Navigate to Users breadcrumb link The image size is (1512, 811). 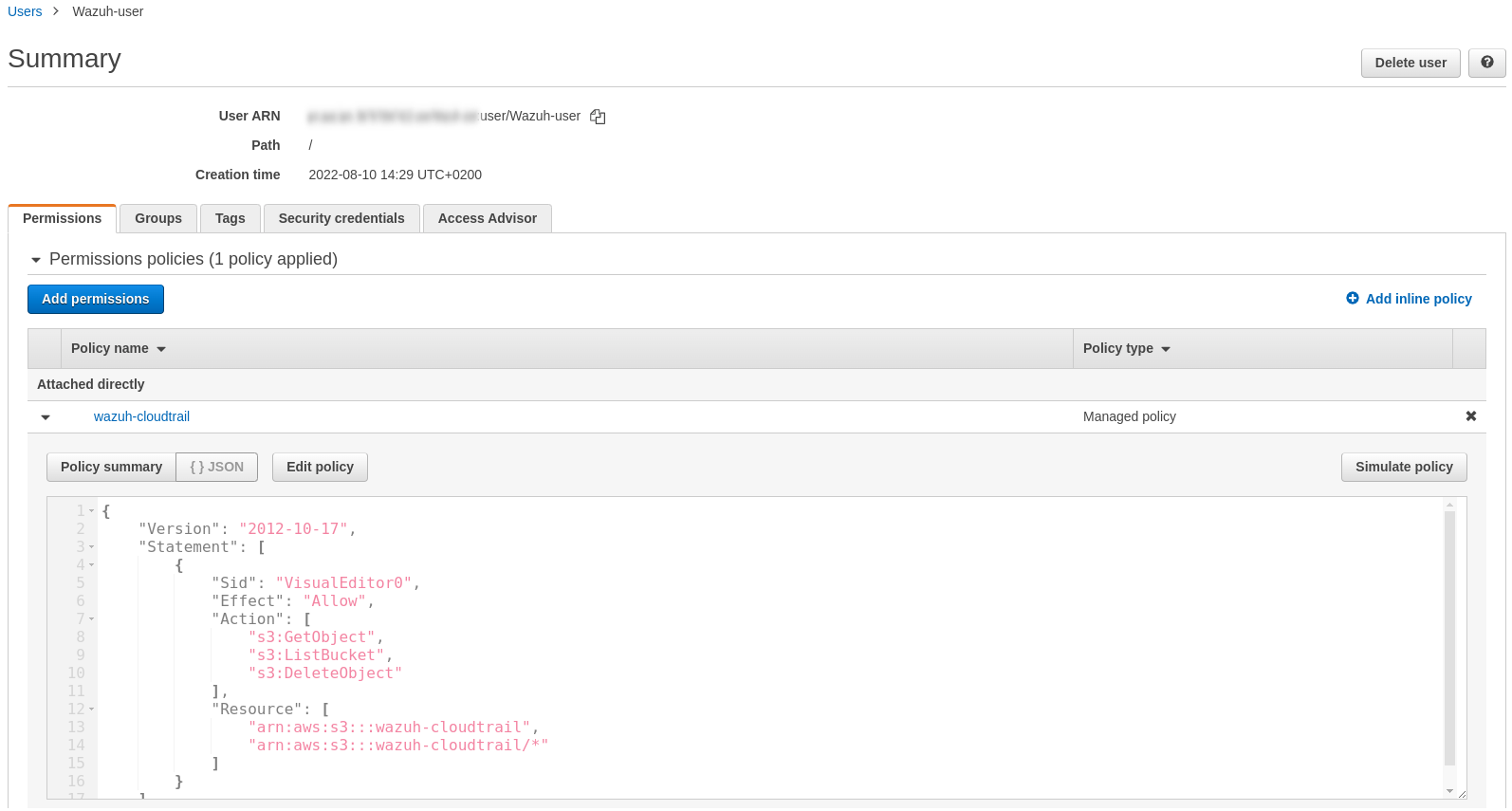[x=25, y=11]
